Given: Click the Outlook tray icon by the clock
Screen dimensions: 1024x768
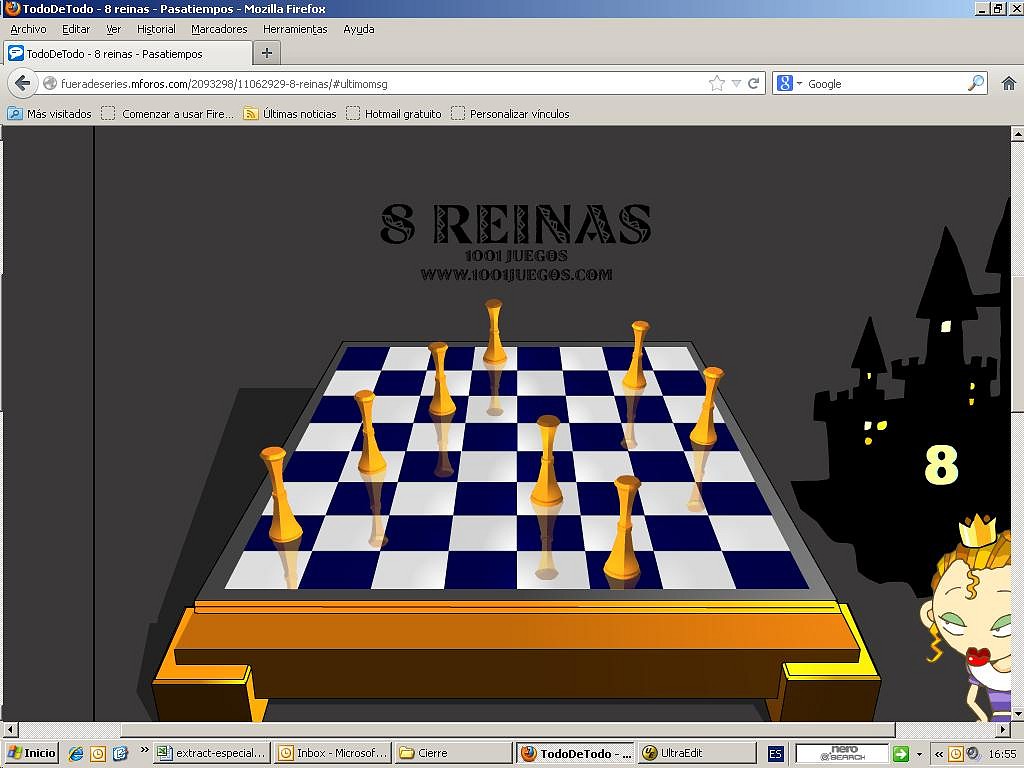Looking at the screenshot, I should pos(955,754).
